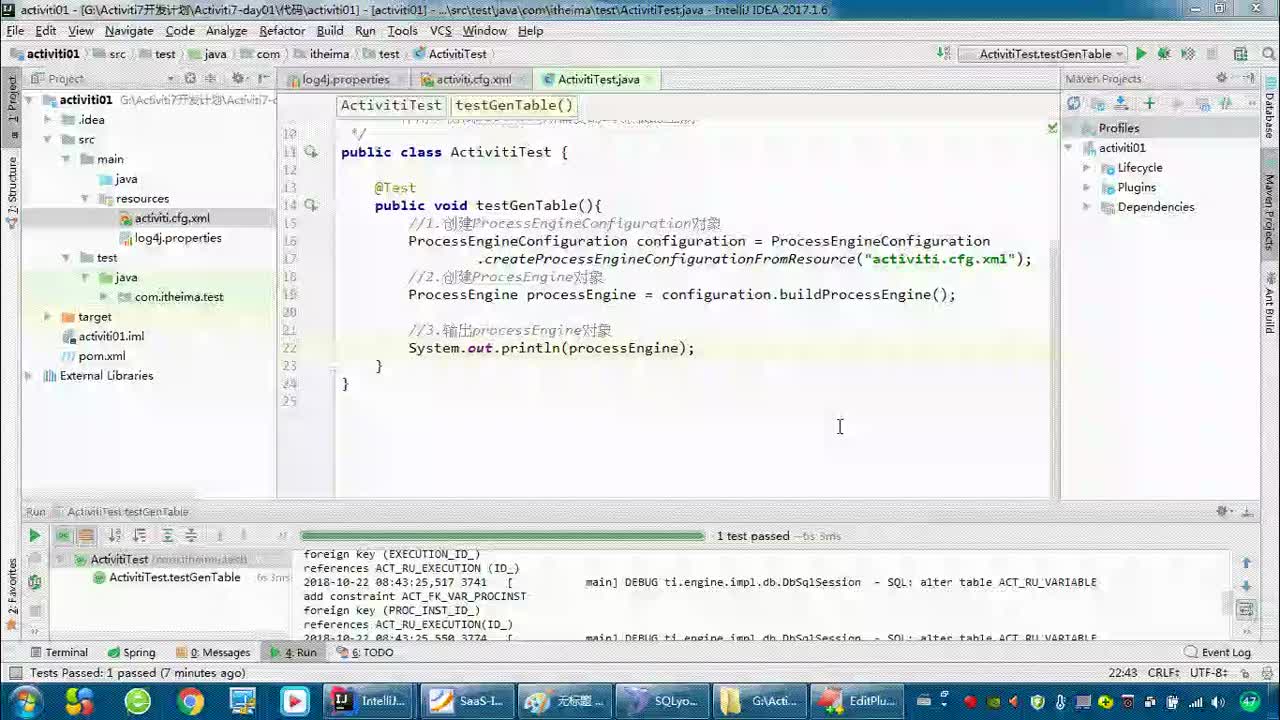Open the Event Log

point(1218,652)
